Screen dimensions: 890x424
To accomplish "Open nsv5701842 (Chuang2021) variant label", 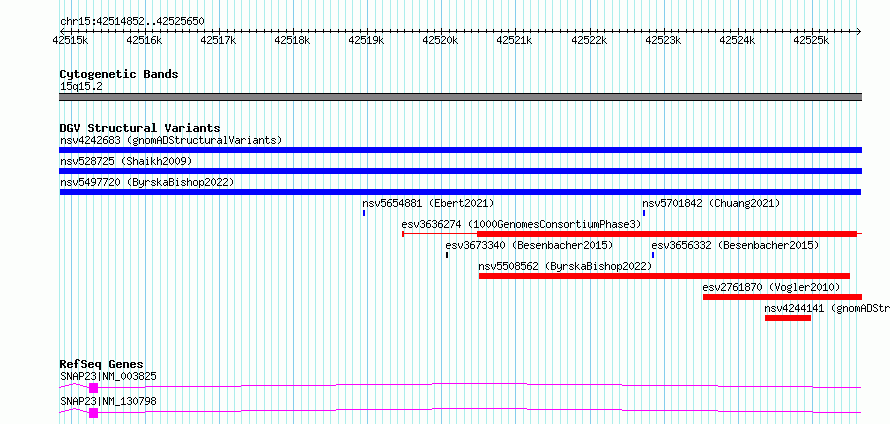I will pyautogui.click(x=711, y=203).
